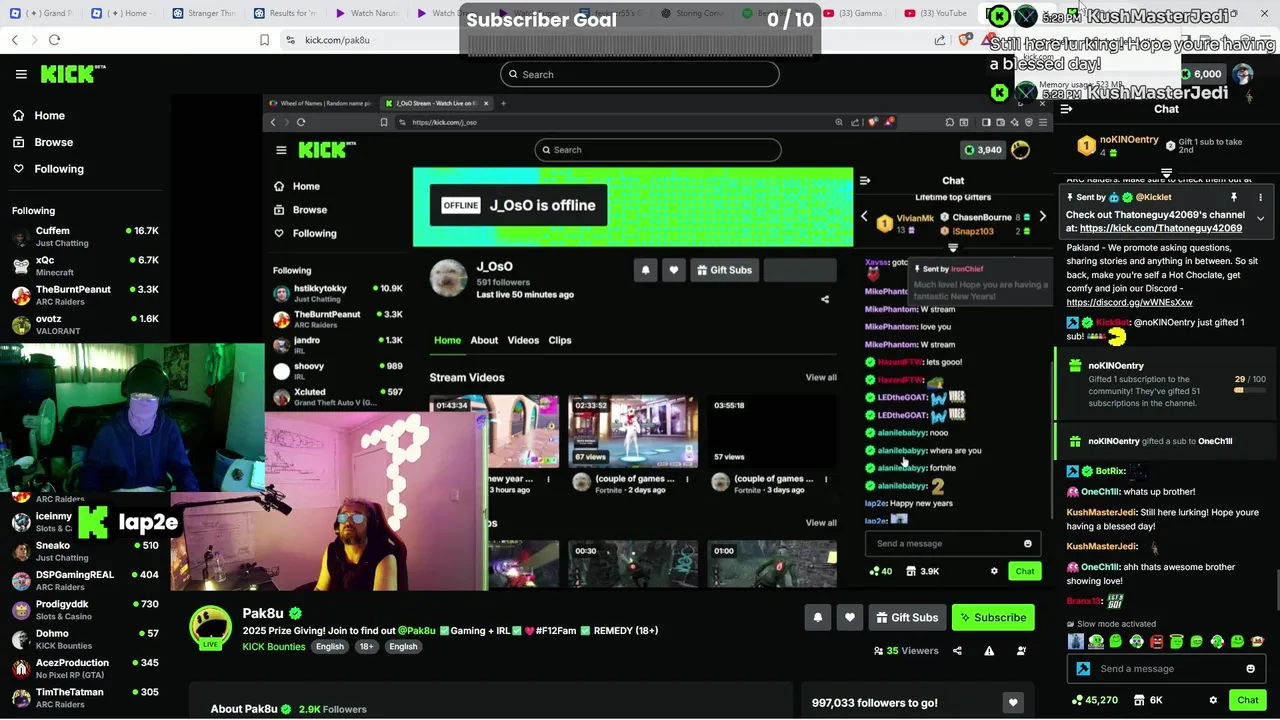Viewport: 1280px width, 720px height.
Task: Click View all beside Stream Videos
Action: [821, 377]
